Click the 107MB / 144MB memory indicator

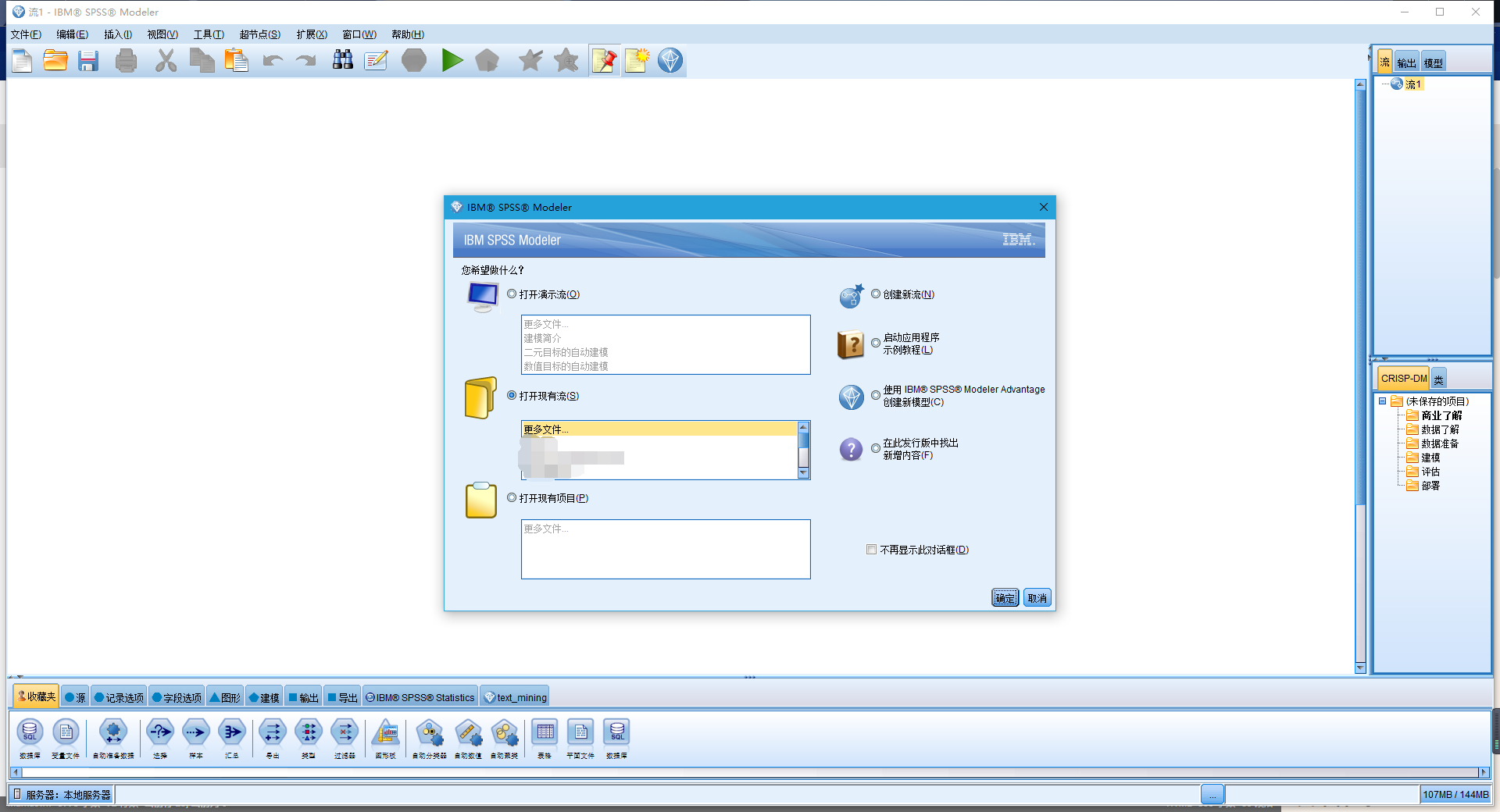point(1455,795)
